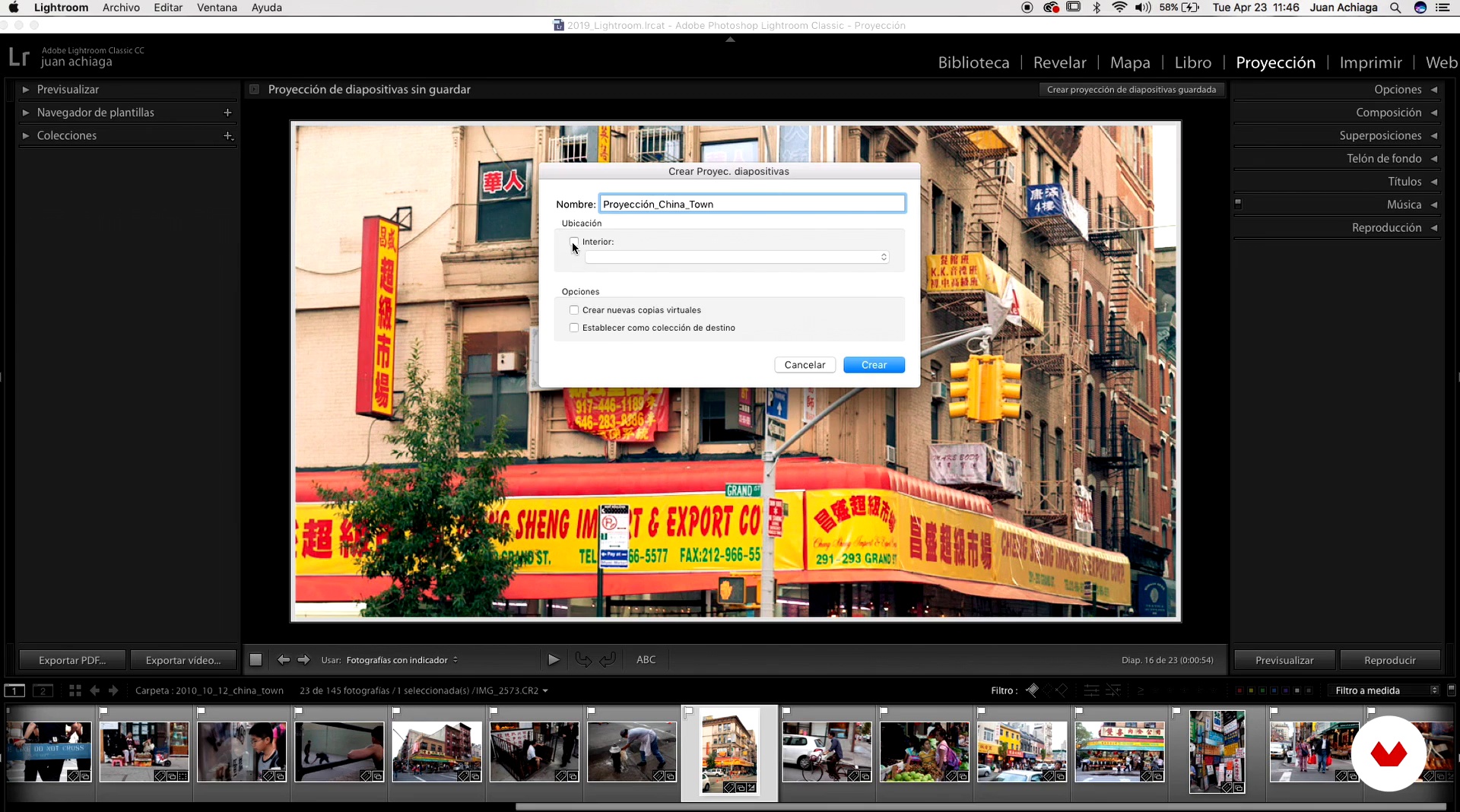Click Exportar vídeo button
The image size is (1460, 812).
coord(183,660)
